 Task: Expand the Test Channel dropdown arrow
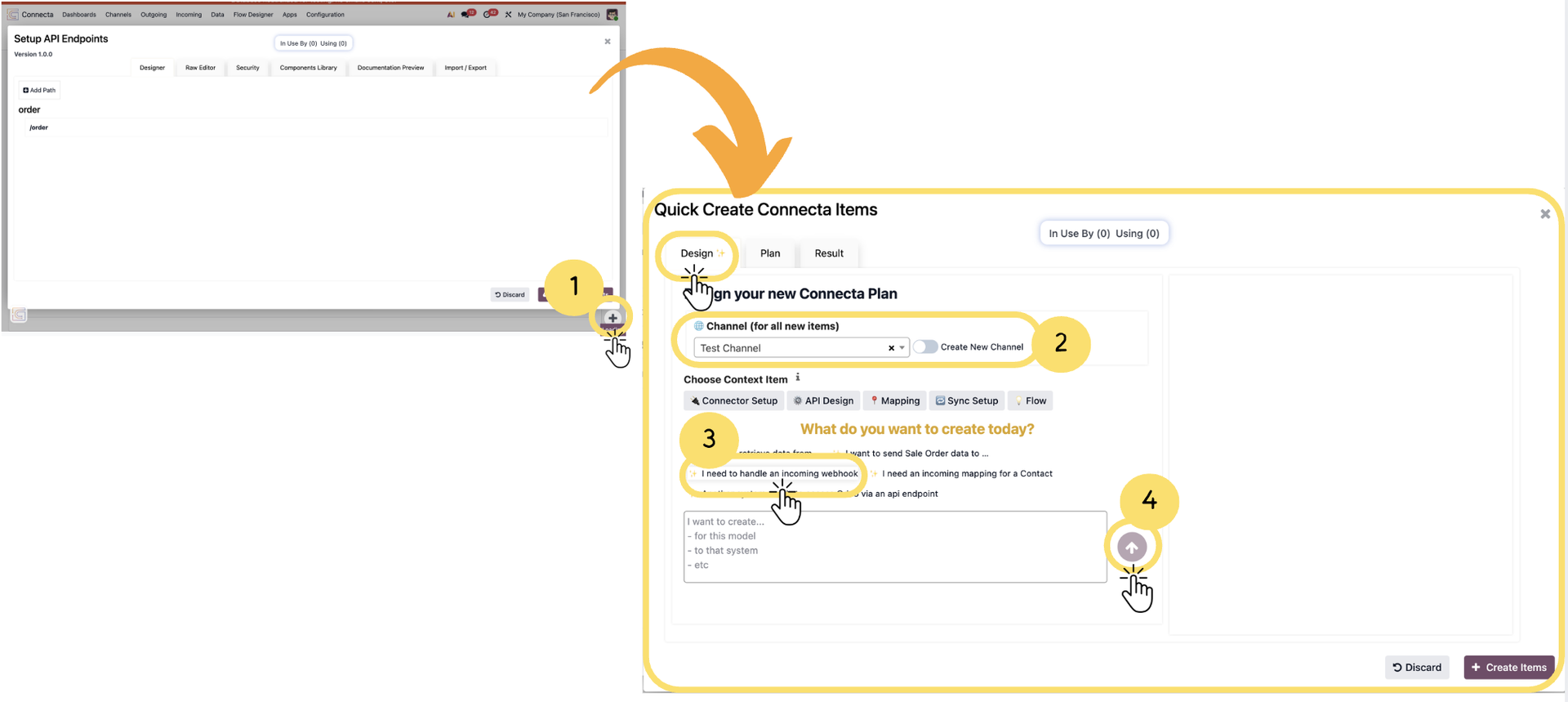[902, 348]
